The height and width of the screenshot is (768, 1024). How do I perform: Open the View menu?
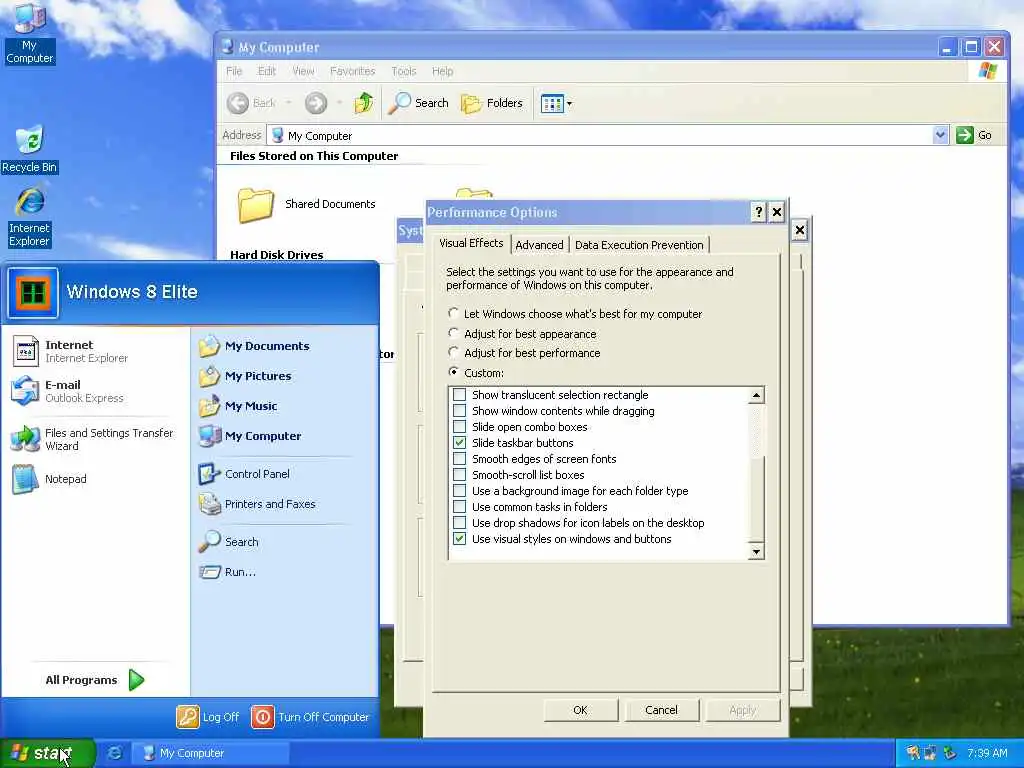click(303, 71)
